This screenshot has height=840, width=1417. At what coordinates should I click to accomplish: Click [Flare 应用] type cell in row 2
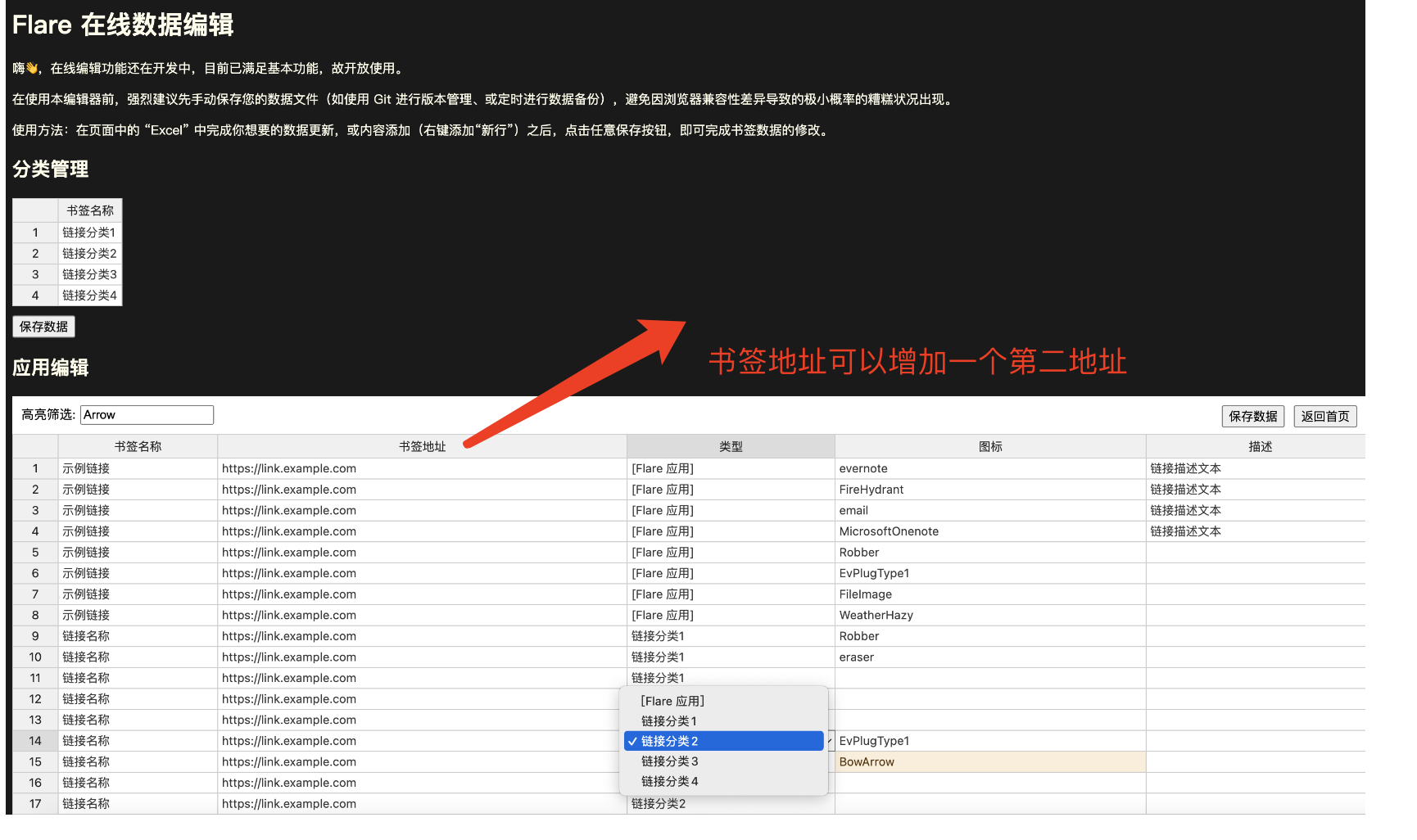(731, 490)
